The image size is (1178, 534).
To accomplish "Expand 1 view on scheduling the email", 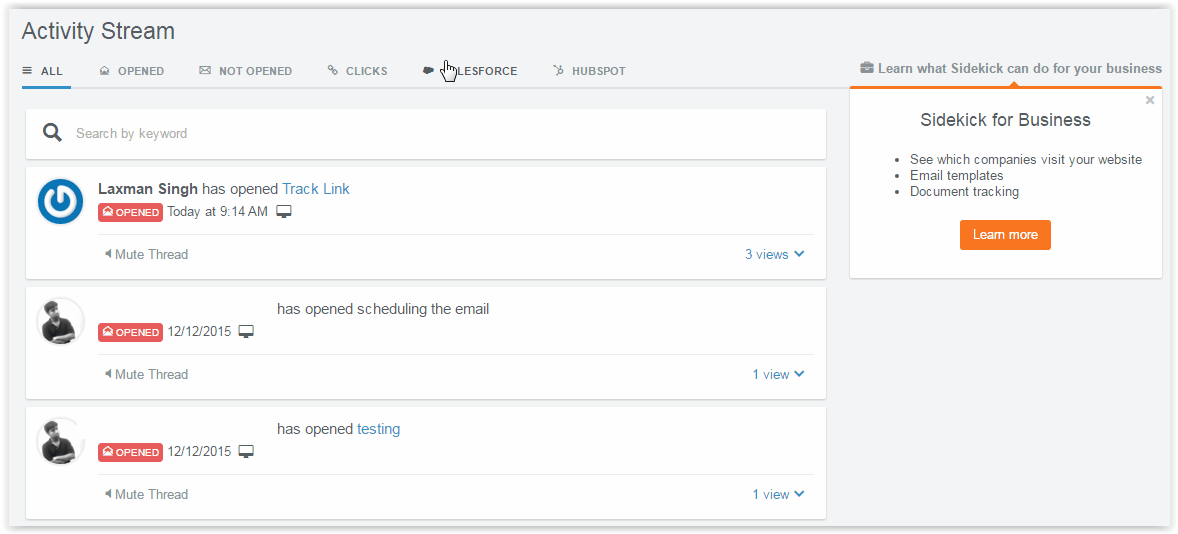I will pyautogui.click(x=778, y=374).
